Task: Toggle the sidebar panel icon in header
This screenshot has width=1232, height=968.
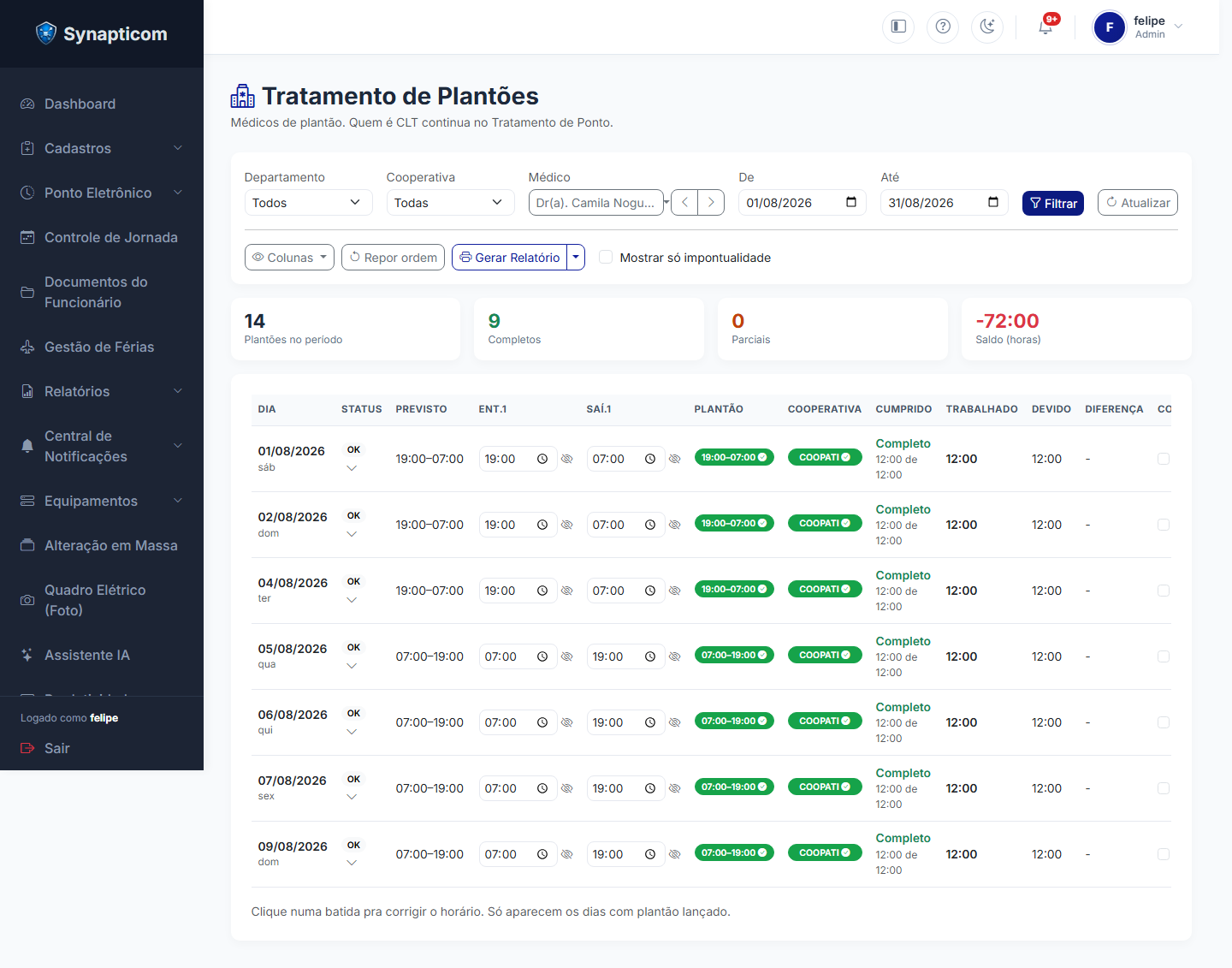Action: pos(898,27)
